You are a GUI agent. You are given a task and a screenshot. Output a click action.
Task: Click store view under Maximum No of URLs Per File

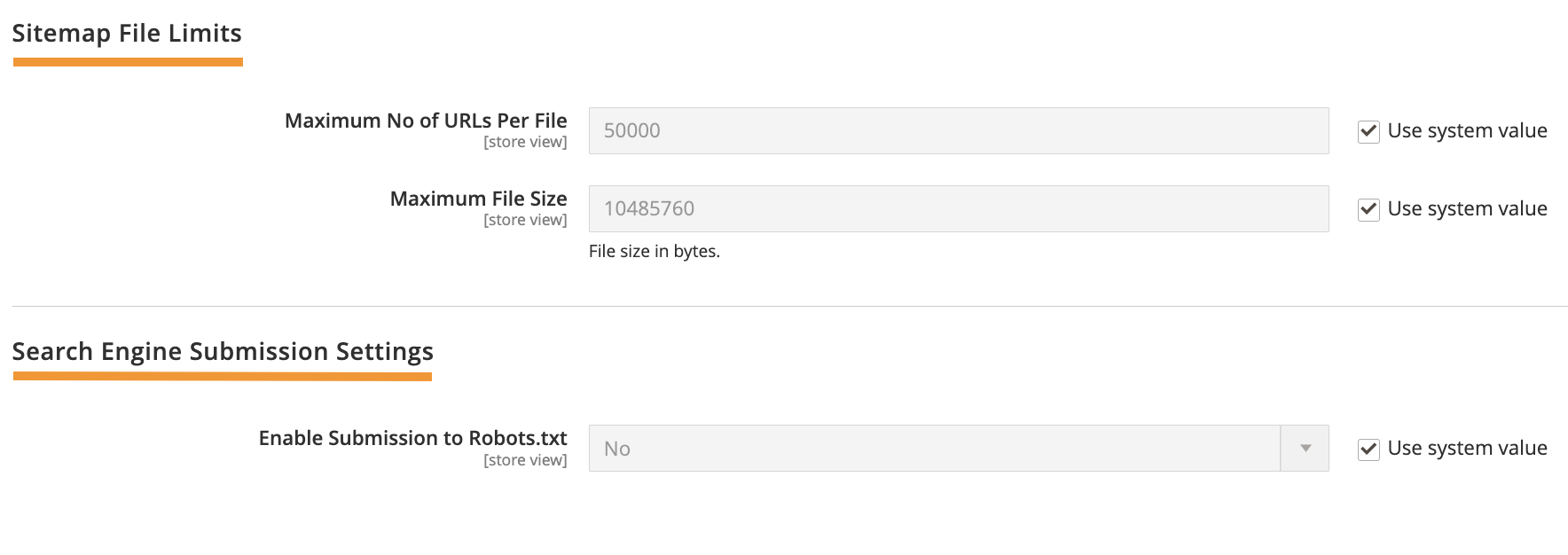(525, 142)
